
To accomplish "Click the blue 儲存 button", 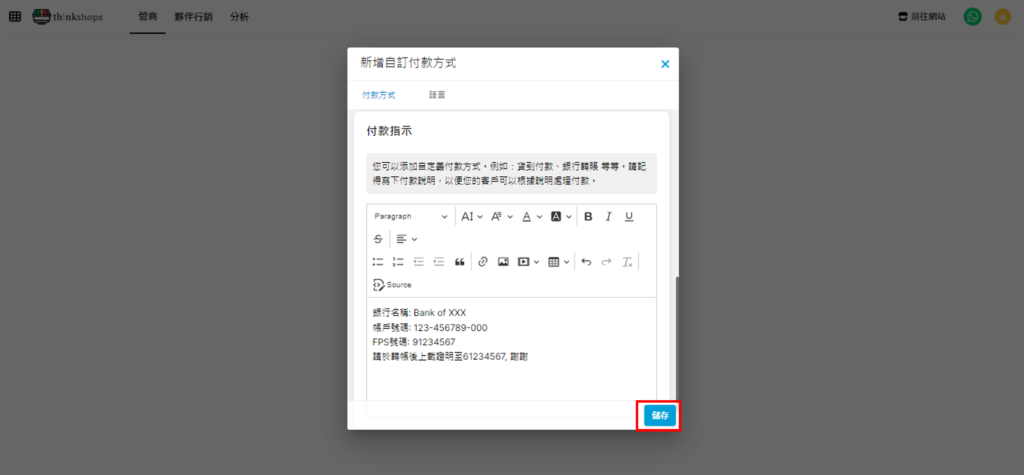I will pyautogui.click(x=659, y=415).
